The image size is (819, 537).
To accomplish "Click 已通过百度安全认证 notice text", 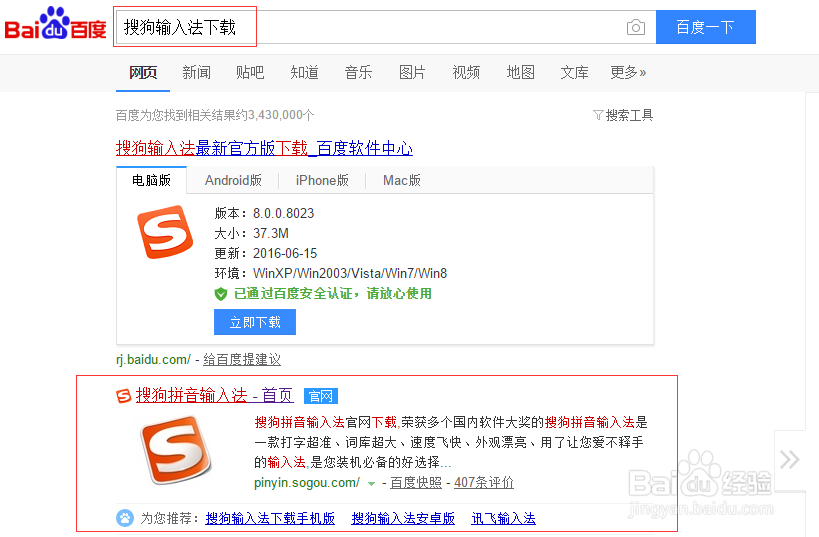I will [x=333, y=294].
